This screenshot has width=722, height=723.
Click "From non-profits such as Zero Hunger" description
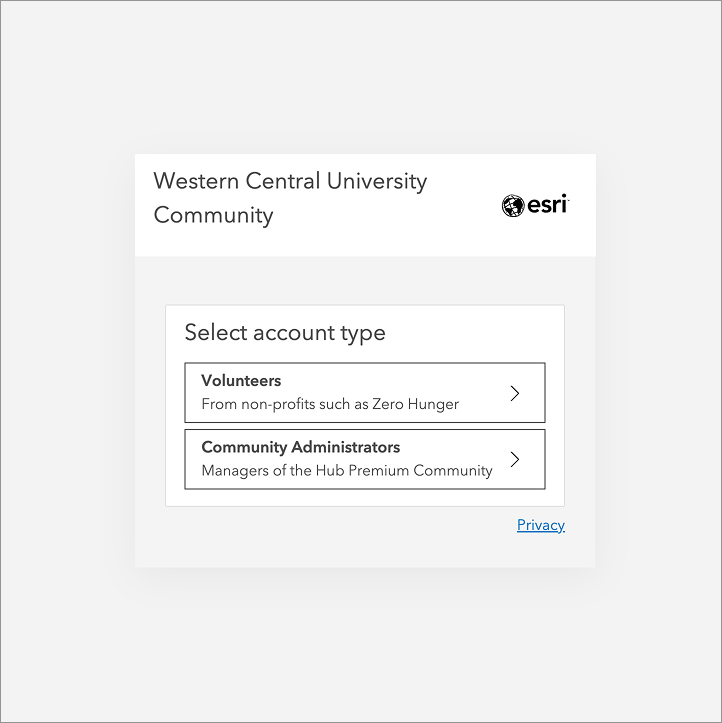(x=330, y=405)
